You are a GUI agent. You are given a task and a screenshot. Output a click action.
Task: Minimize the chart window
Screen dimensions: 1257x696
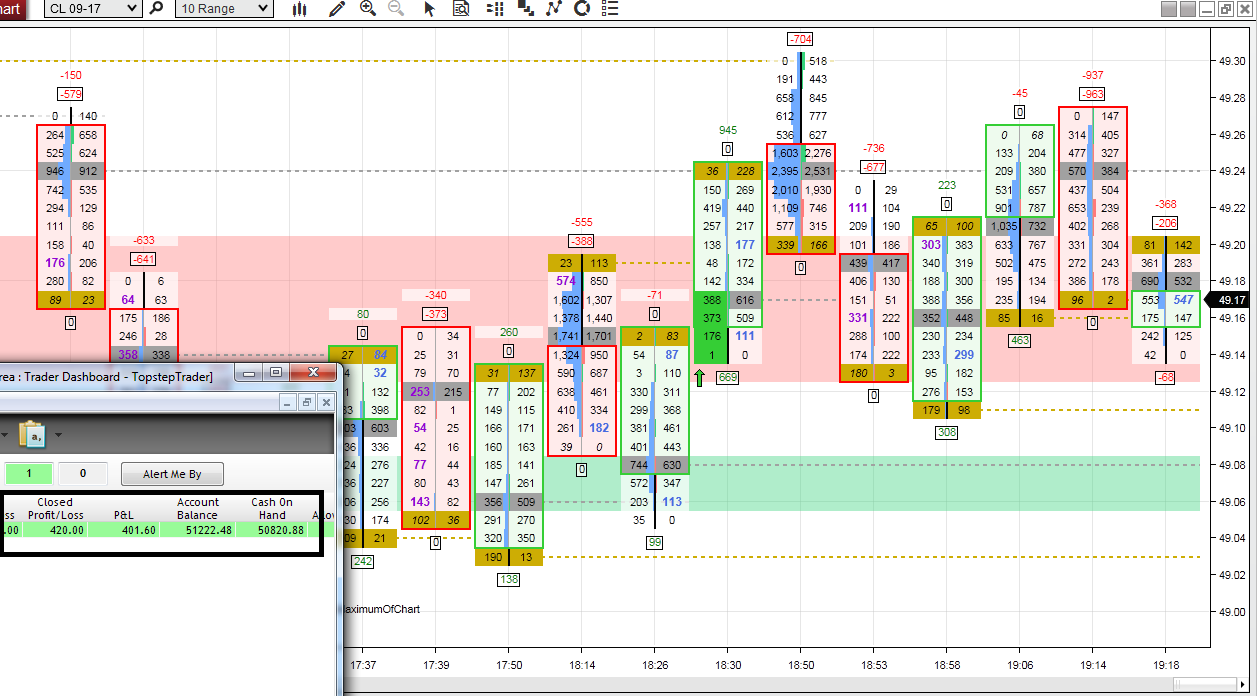click(x=1206, y=8)
